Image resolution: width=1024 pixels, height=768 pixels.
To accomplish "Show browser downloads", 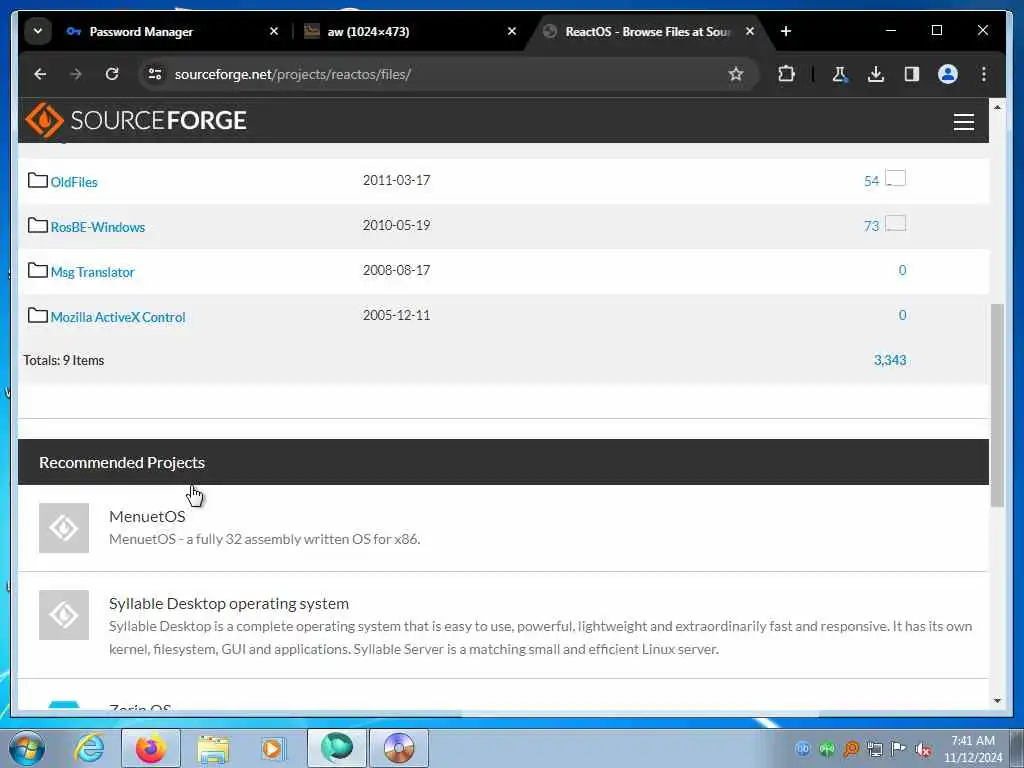I will pyautogui.click(x=876, y=74).
